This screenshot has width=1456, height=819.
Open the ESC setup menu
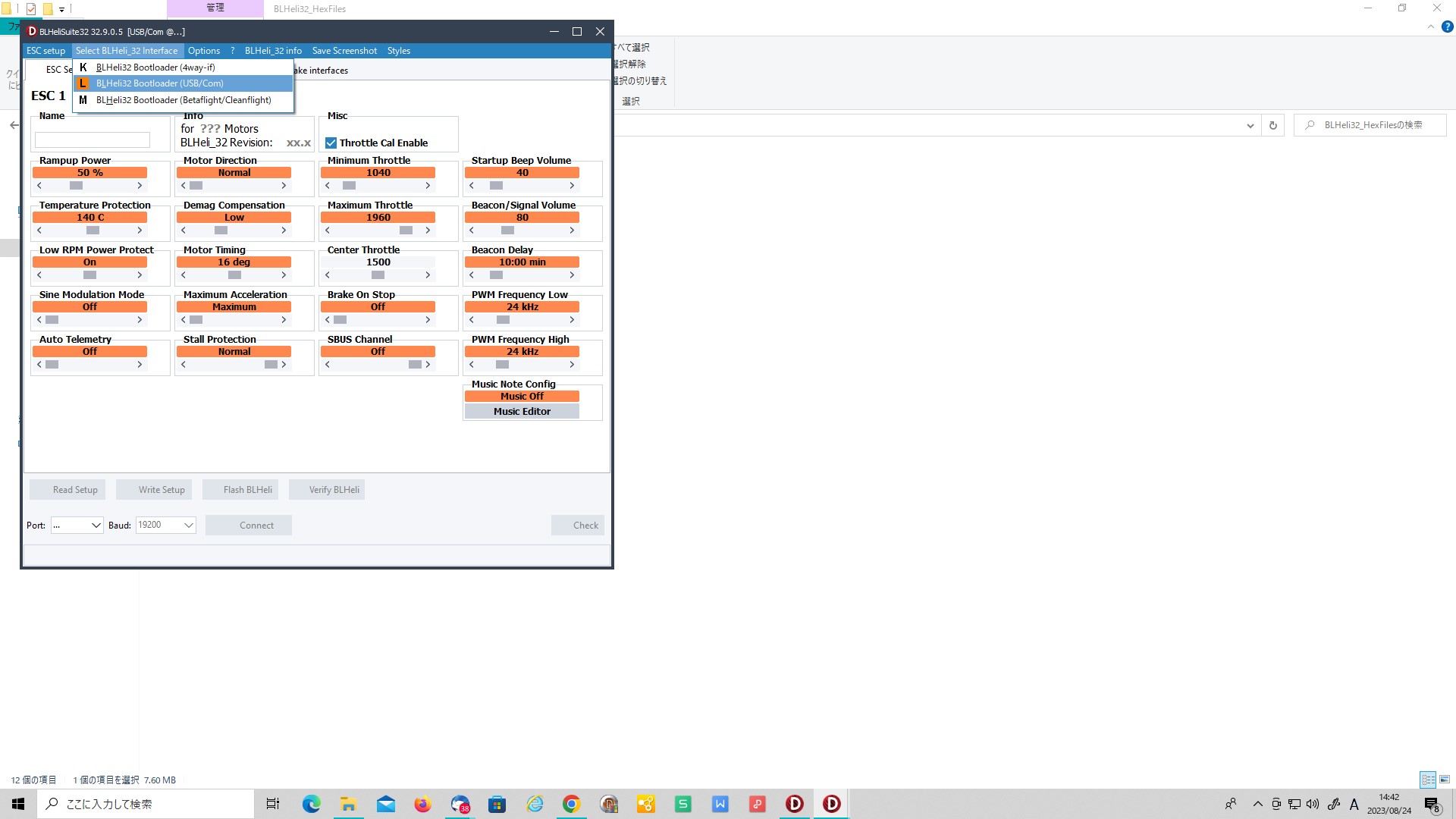click(x=46, y=51)
